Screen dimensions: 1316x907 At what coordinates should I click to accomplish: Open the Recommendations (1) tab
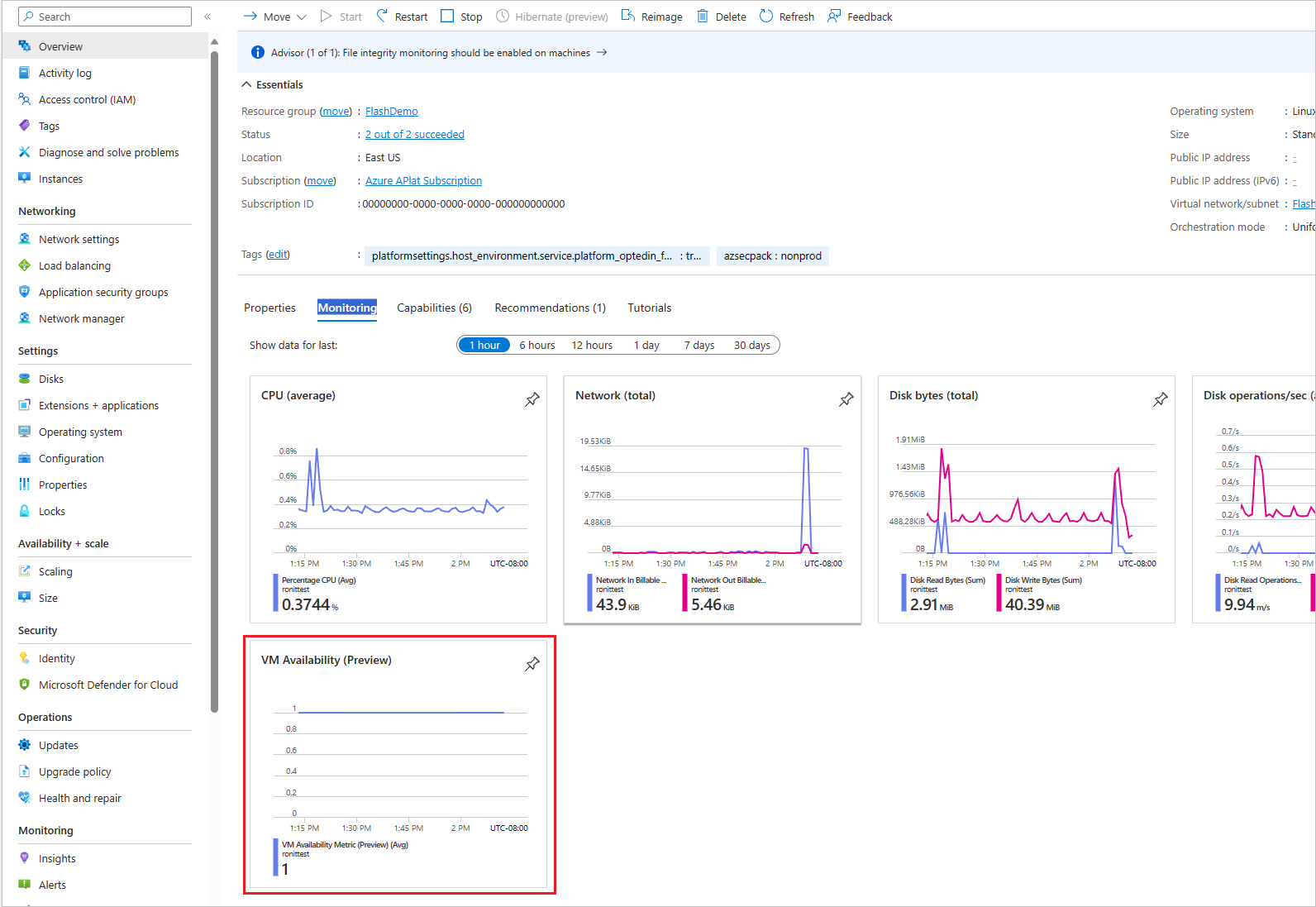[x=550, y=308]
